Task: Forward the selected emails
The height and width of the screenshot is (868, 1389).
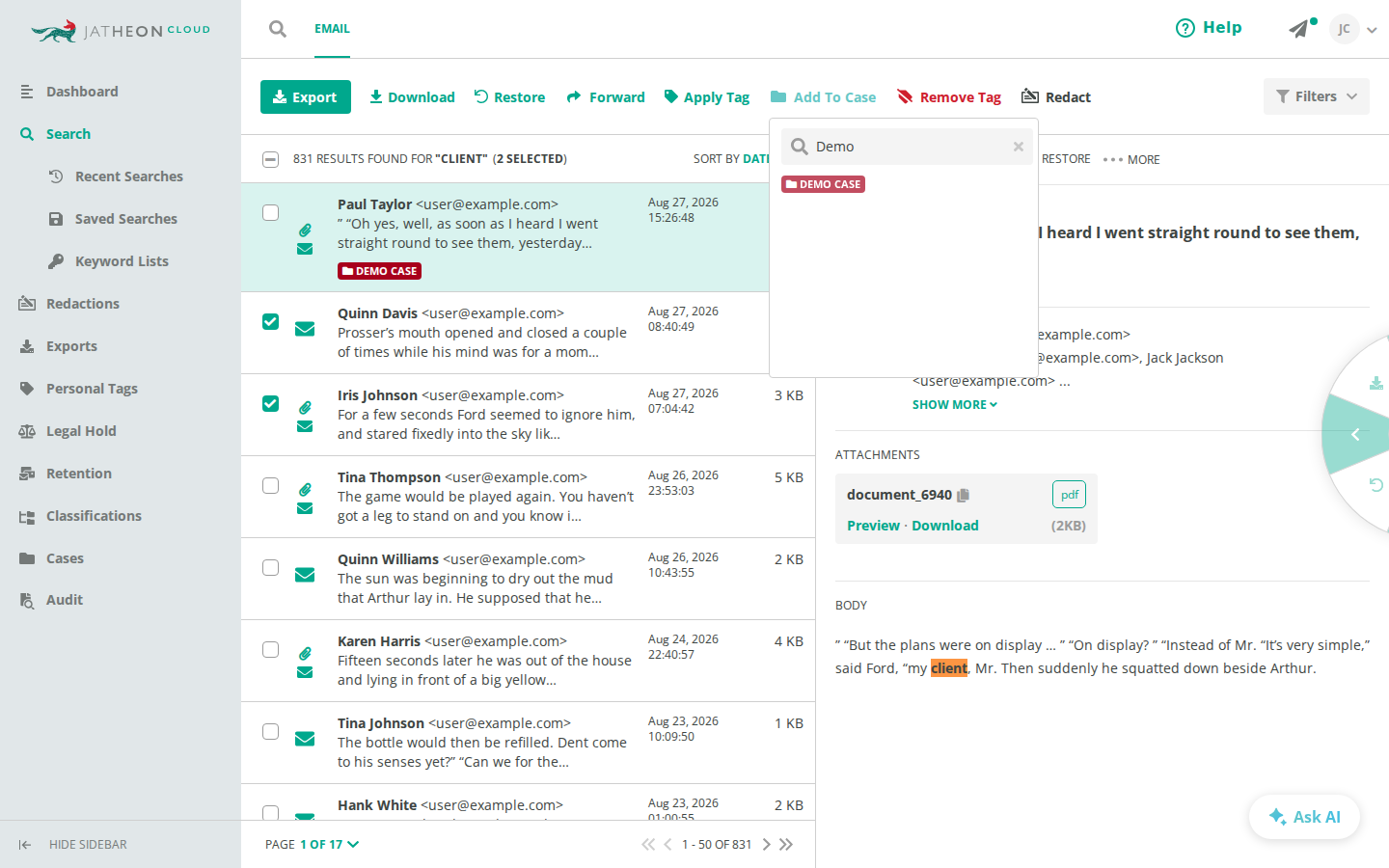Action: coord(606,97)
